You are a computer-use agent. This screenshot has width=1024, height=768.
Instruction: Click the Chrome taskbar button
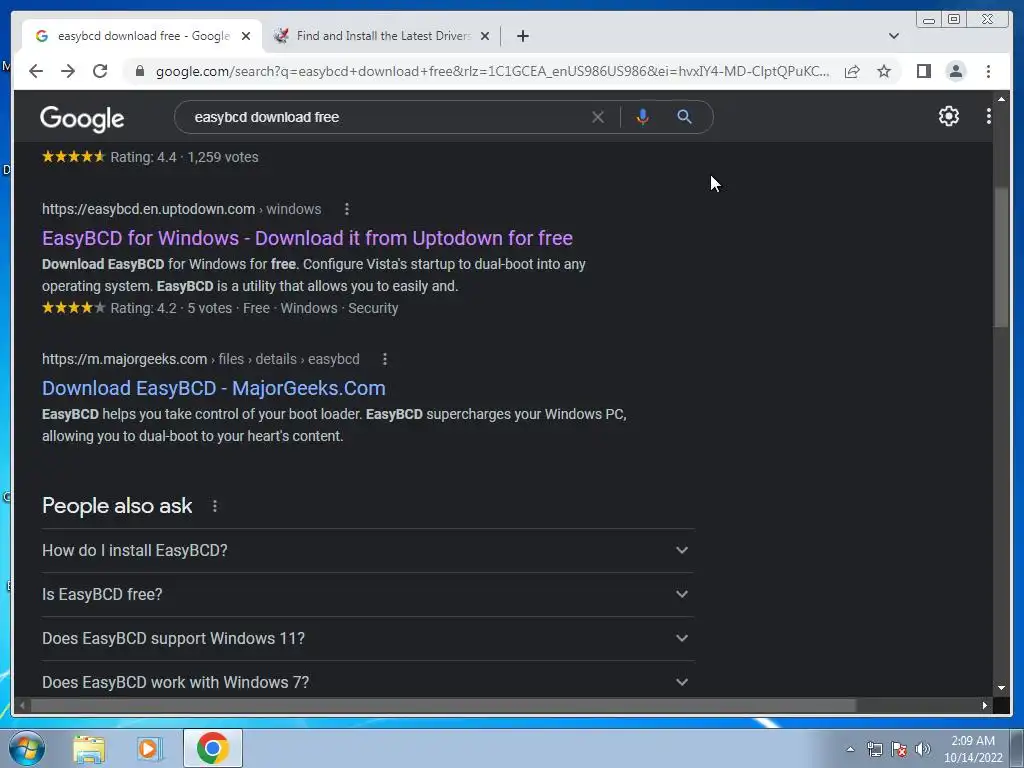pos(212,748)
